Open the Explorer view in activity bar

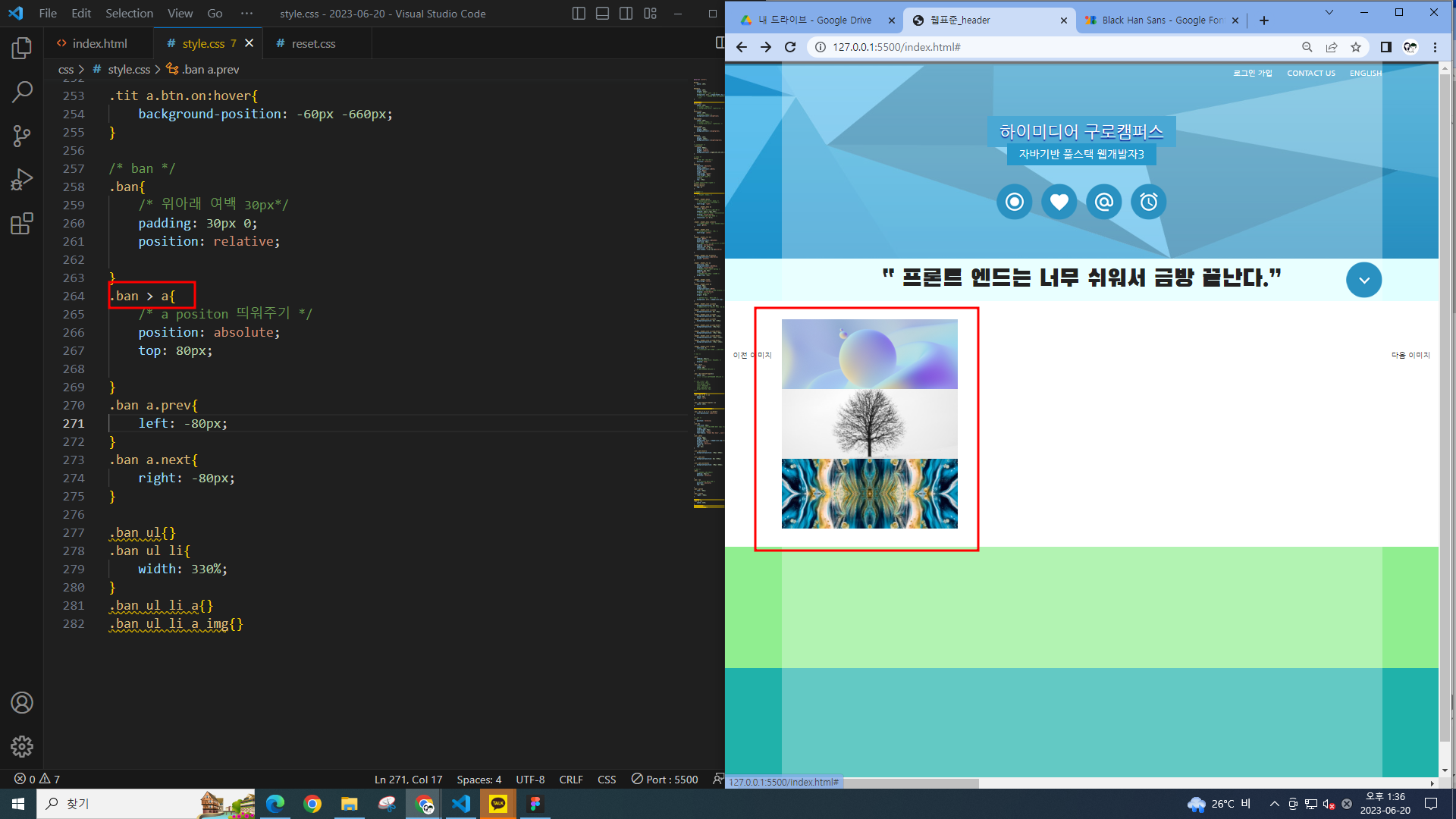[22, 49]
